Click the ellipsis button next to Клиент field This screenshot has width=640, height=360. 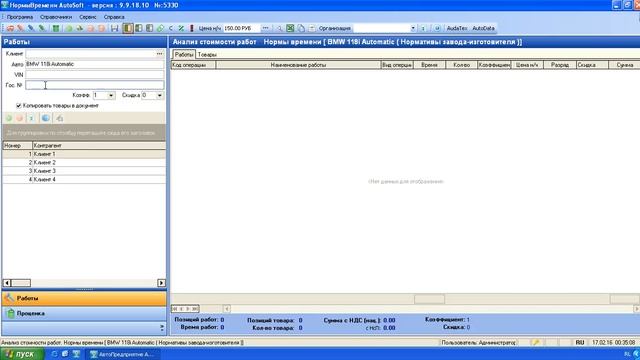click(159, 53)
